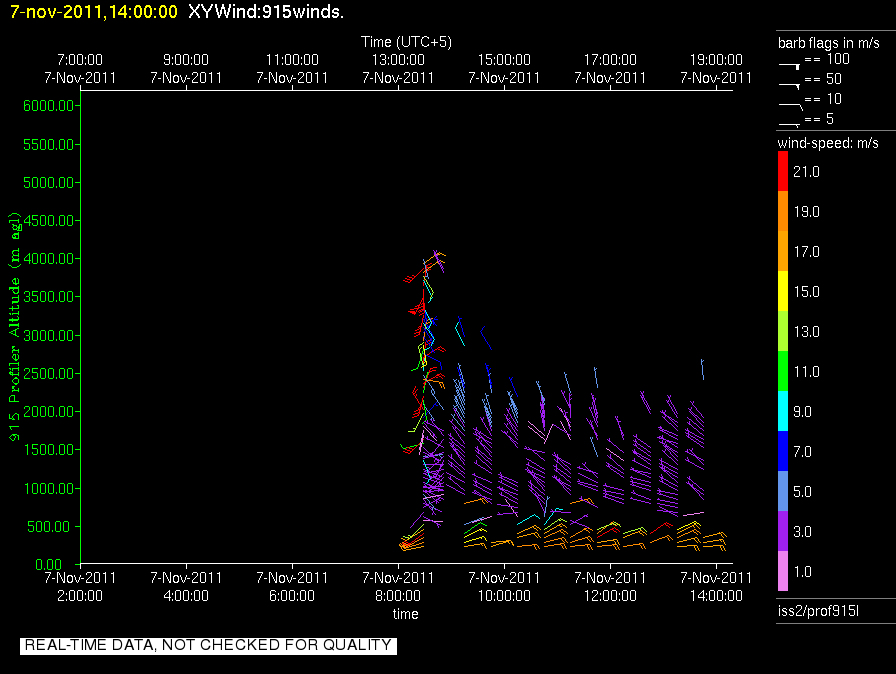The width and height of the screenshot is (896, 674).
Task: Click the wind-speed: m/s legend heading
Action: click(x=828, y=143)
